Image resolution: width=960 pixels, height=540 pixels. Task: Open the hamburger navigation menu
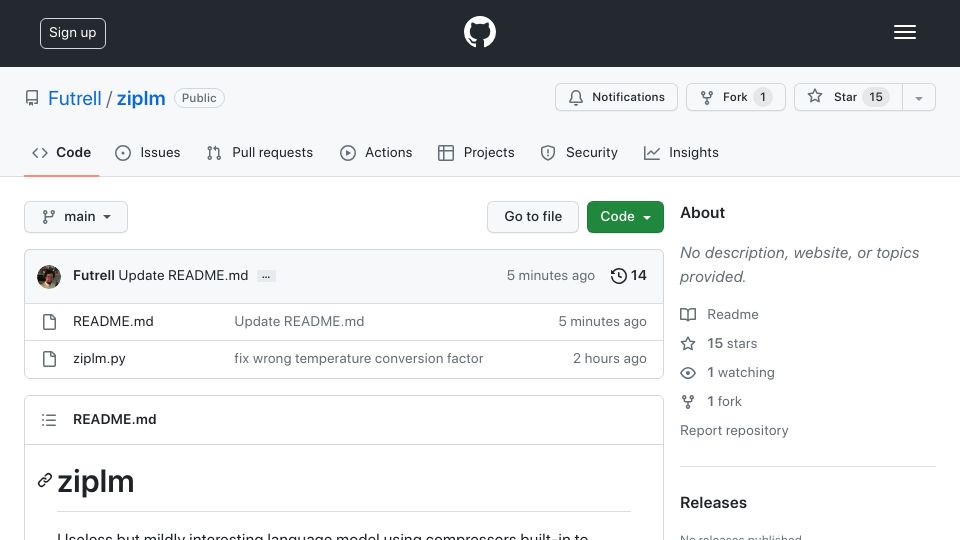tap(904, 32)
